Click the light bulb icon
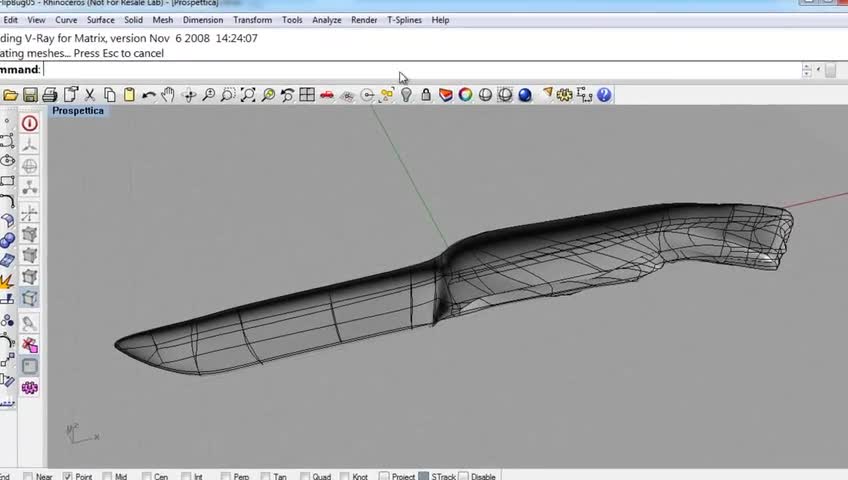The image size is (848, 480). (406, 95)
